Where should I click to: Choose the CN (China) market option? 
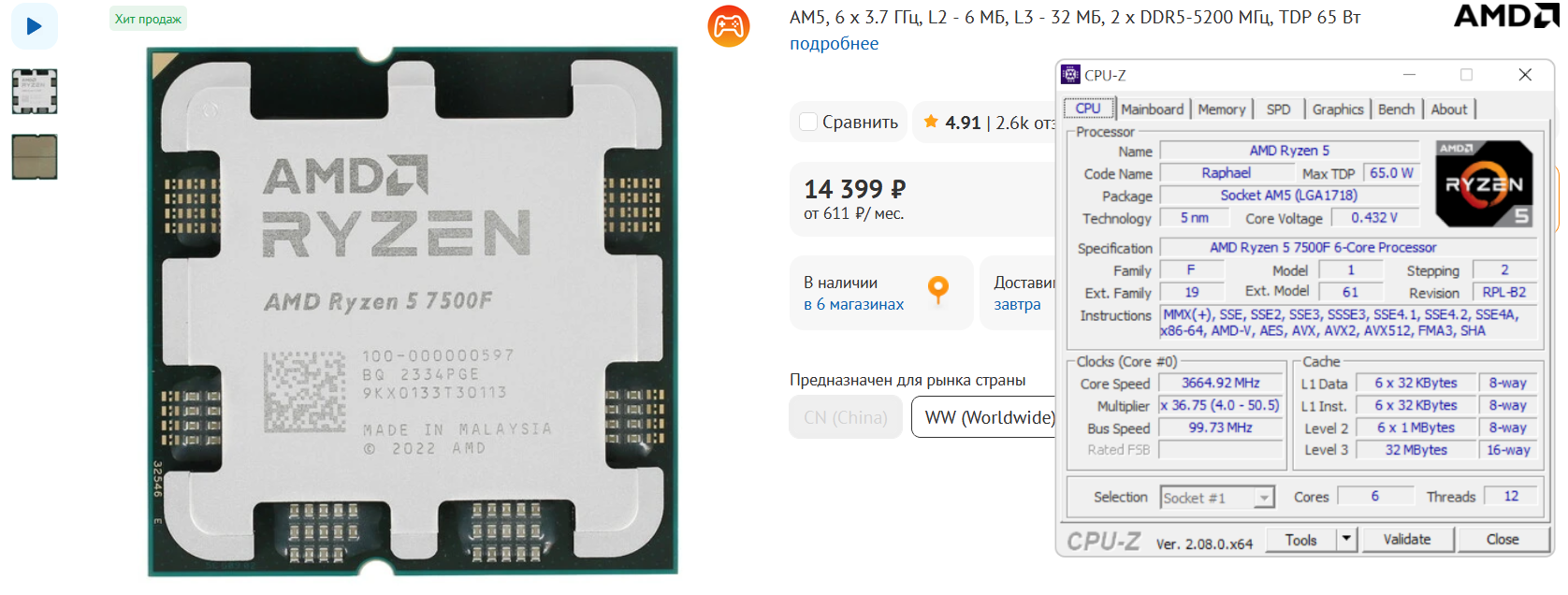(x=846, y=417)
